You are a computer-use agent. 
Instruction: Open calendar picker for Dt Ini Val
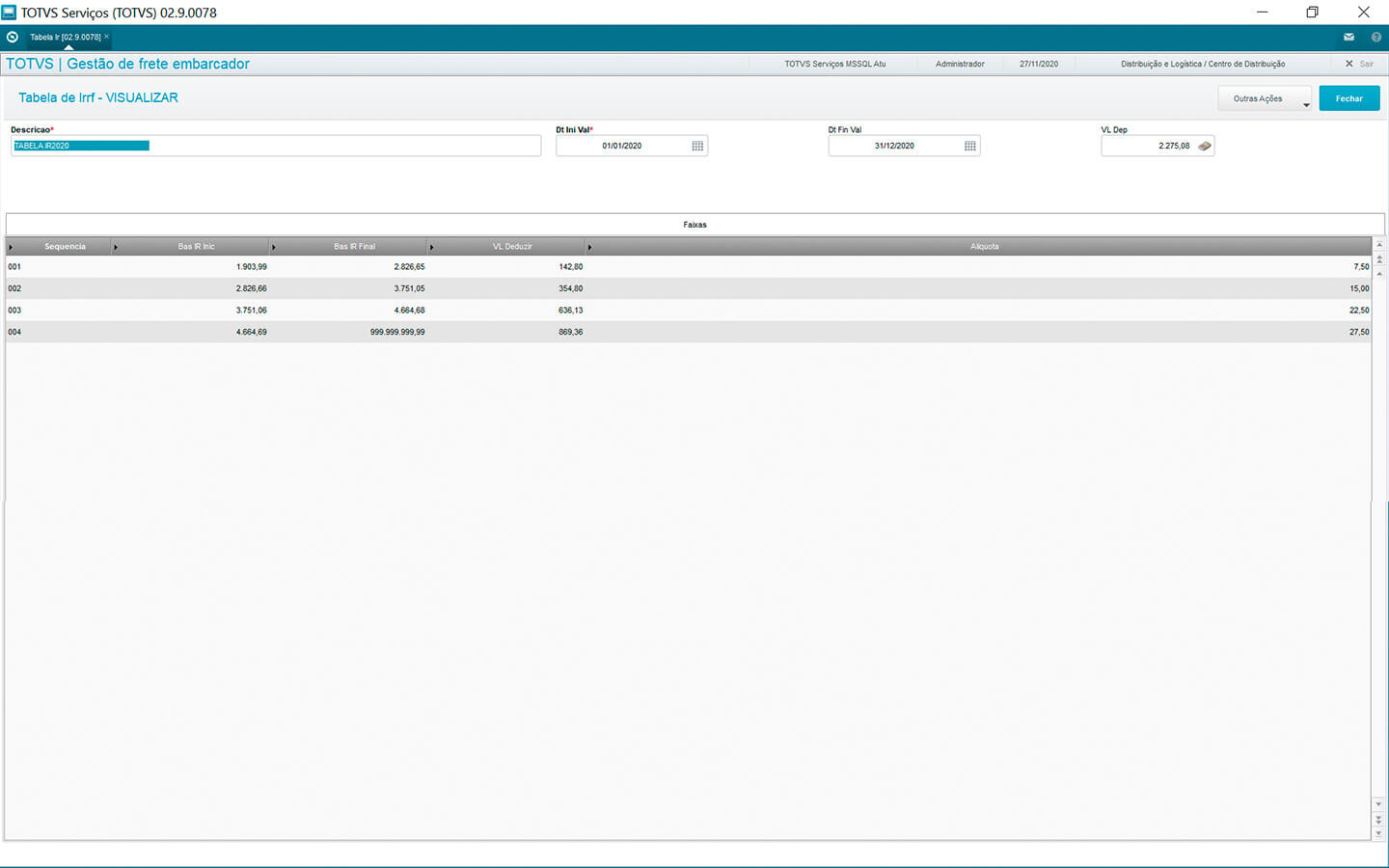click(x=697, y=147)
